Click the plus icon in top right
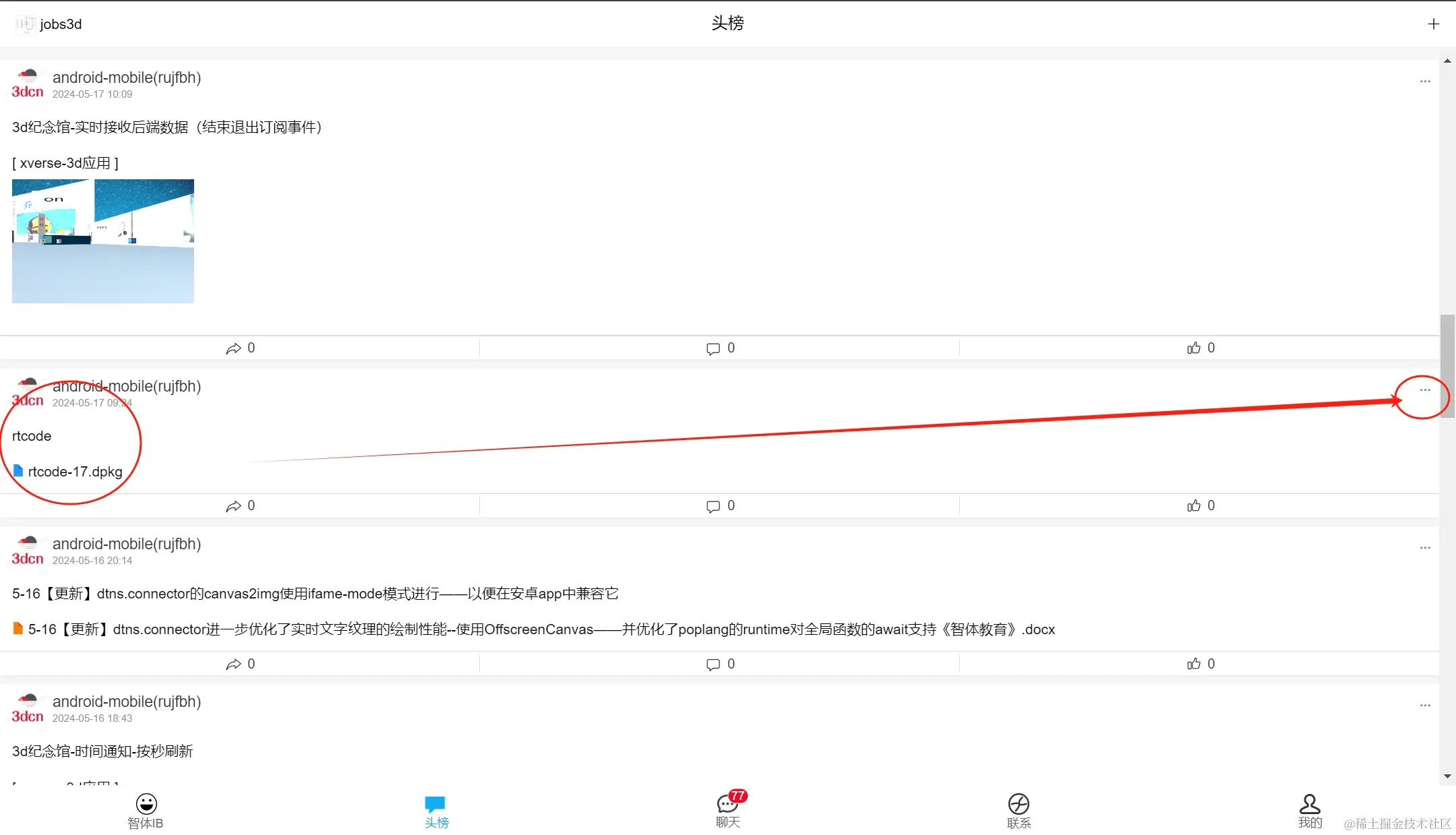 (1433, 24)
